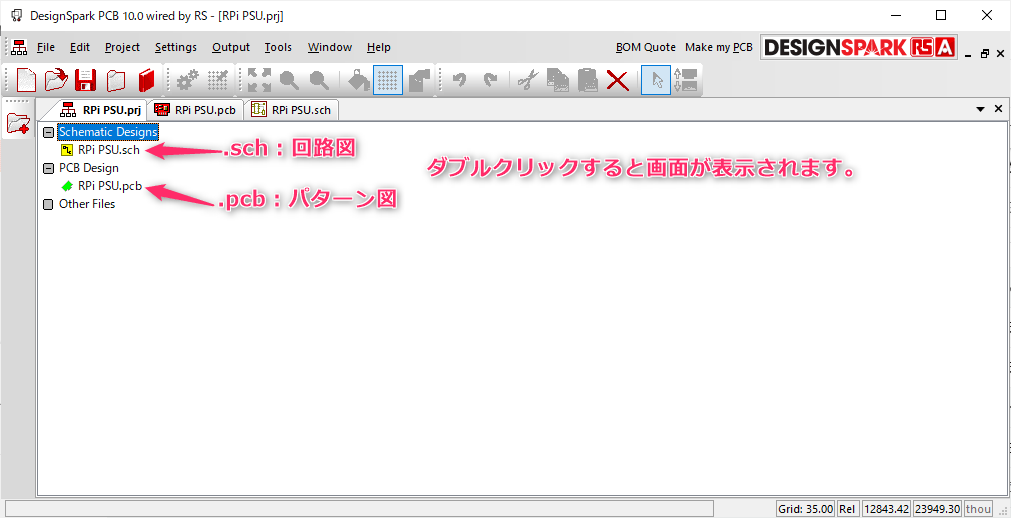Click the thou units status field

tap(978, 508)
